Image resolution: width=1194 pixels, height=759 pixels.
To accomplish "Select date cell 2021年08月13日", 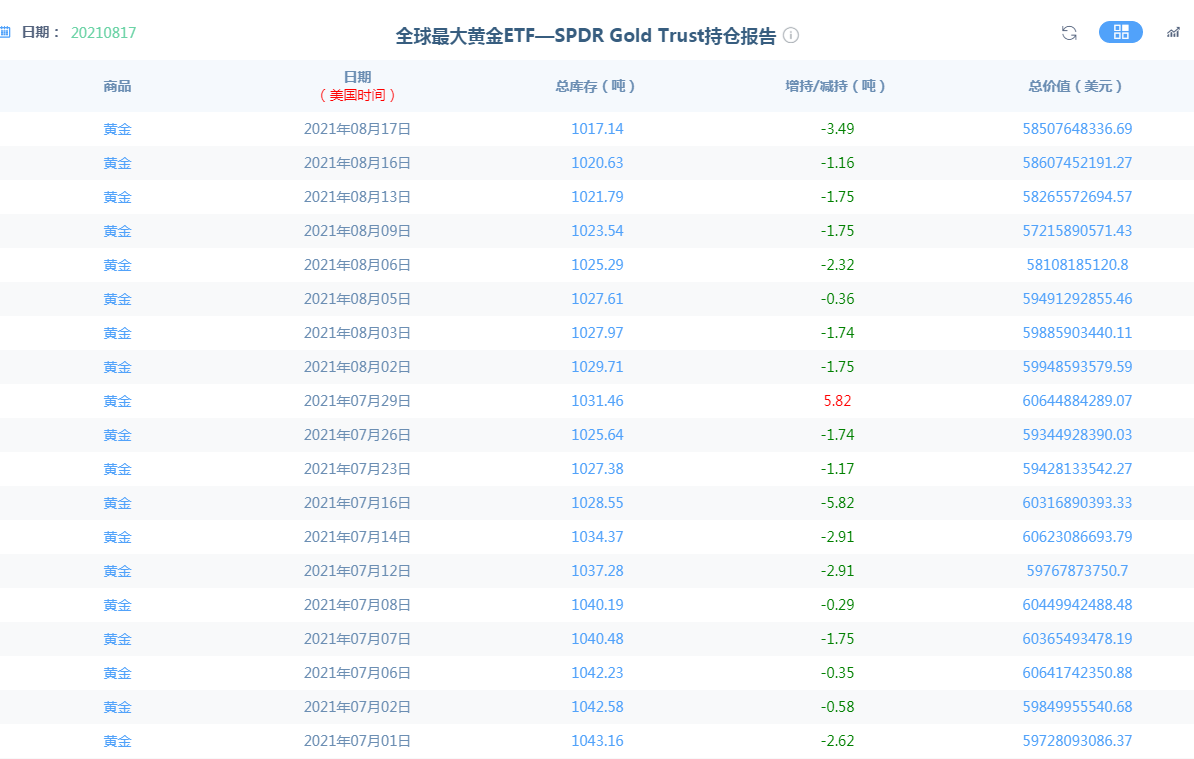I will tap(357, 196).
